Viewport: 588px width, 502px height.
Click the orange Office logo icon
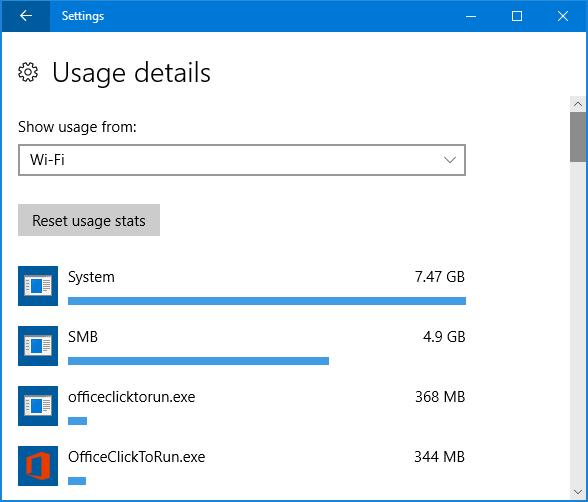(x=38, y=466)
